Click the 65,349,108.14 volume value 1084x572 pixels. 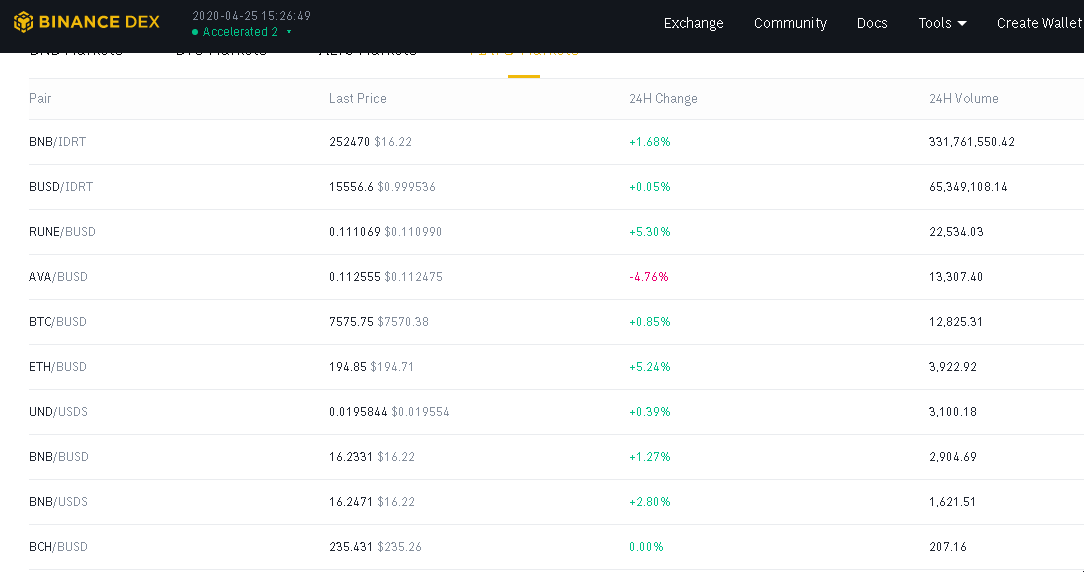click(x=969, y=187)
